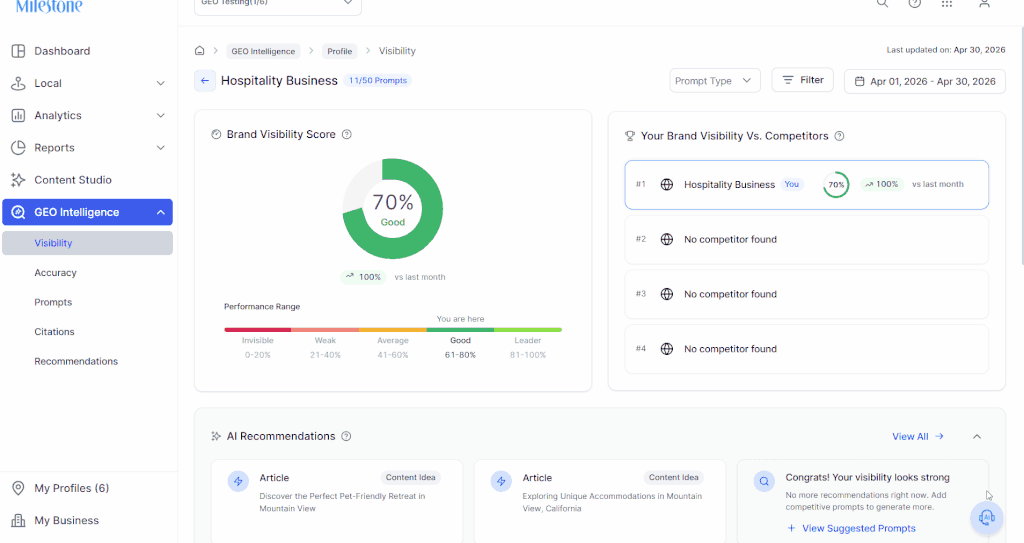The width and height of the screenshot is (1024, 543).
Task: Click the home breadcrumb icon
Action: click(x=200, y=50)
